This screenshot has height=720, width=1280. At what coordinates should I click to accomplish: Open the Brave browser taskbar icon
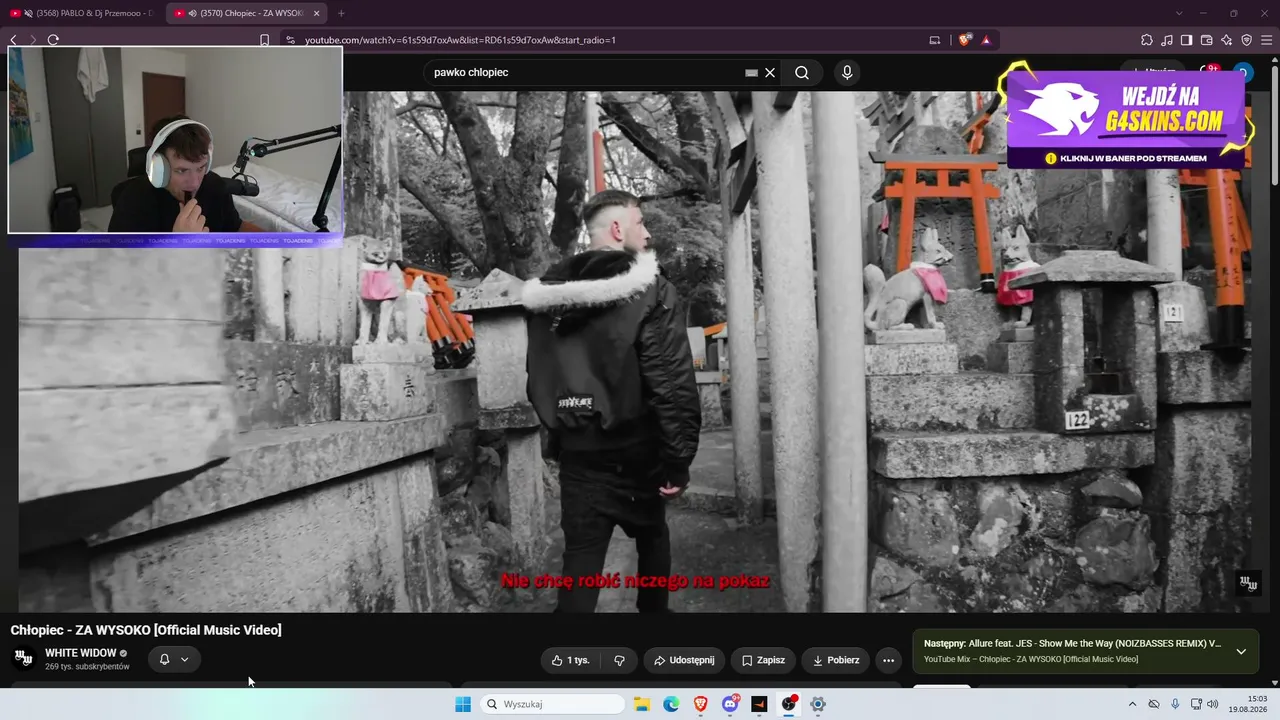[x=700, y=704]
